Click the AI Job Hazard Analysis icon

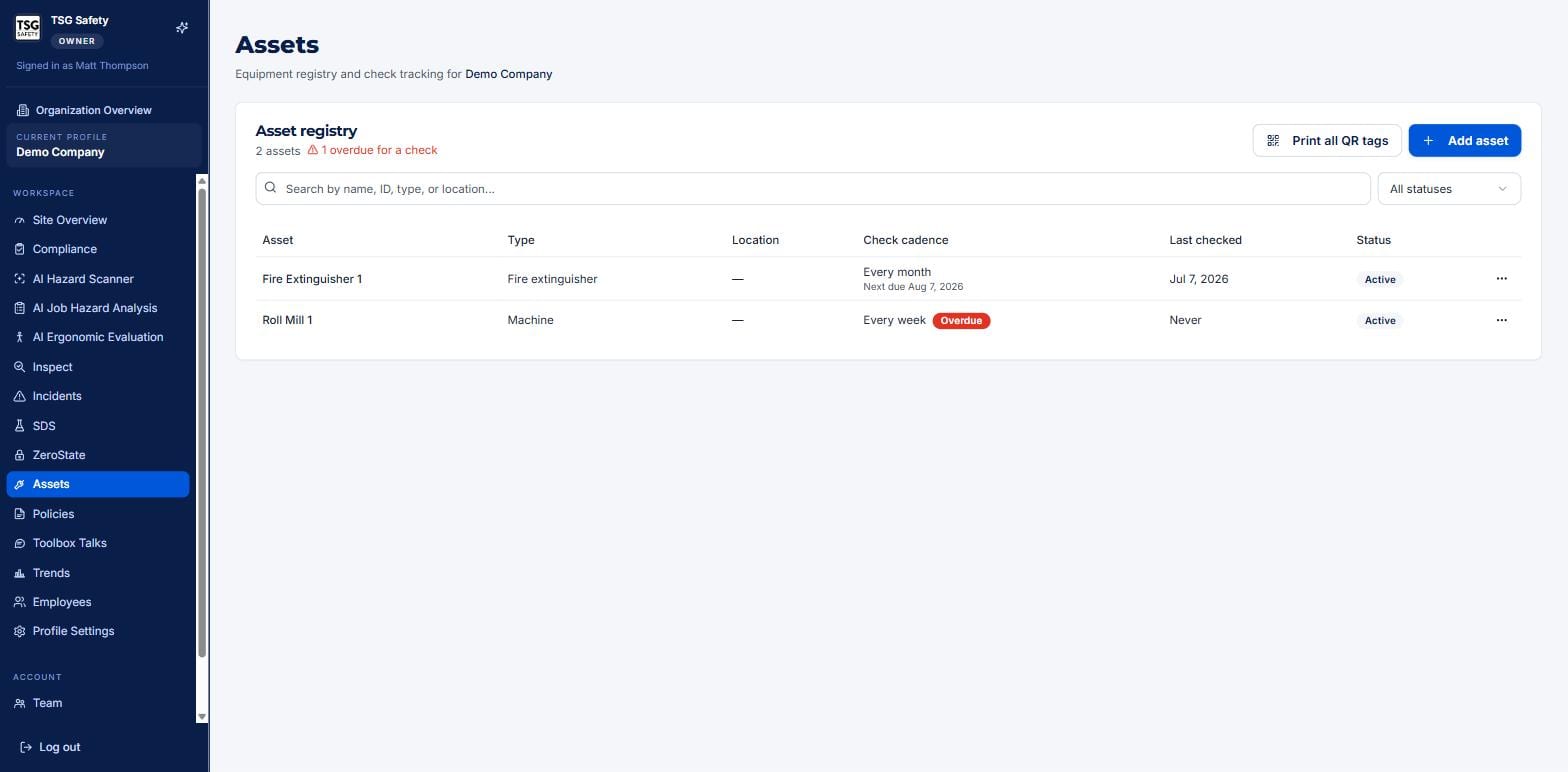click(19, 308)
